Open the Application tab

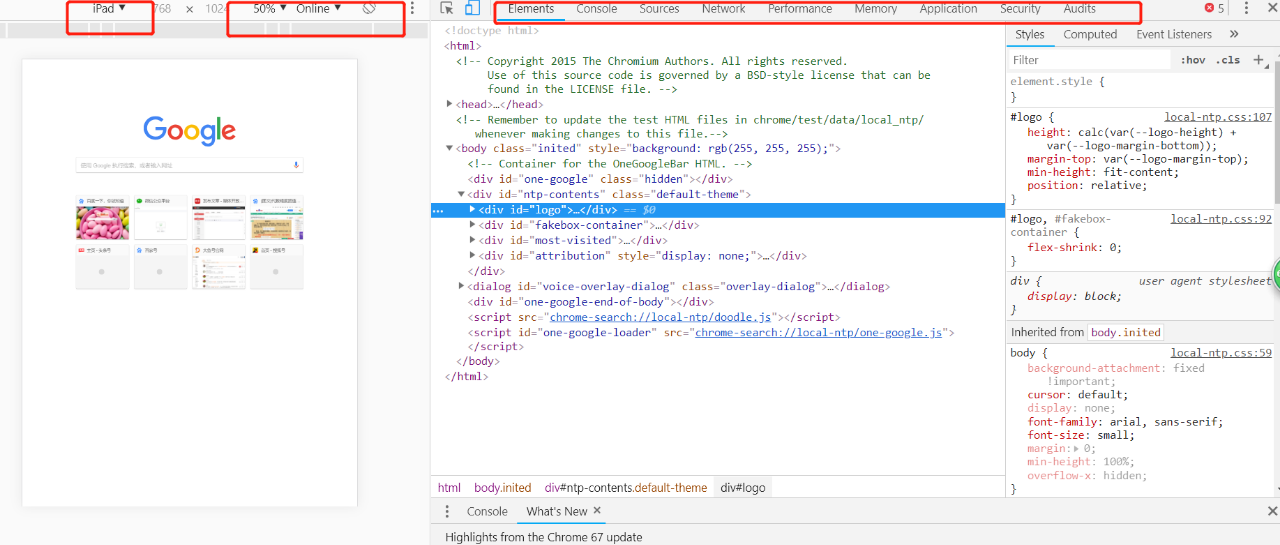(948, 9)
